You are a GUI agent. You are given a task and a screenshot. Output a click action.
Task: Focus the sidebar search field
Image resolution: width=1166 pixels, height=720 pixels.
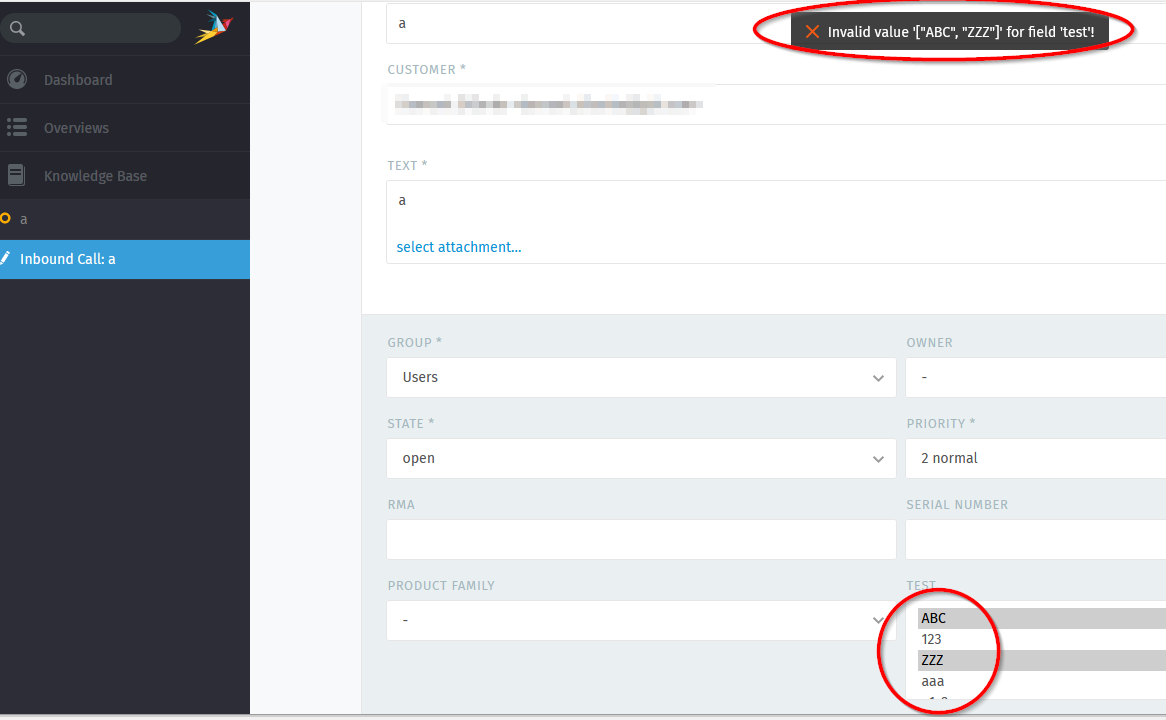(91, 28)
